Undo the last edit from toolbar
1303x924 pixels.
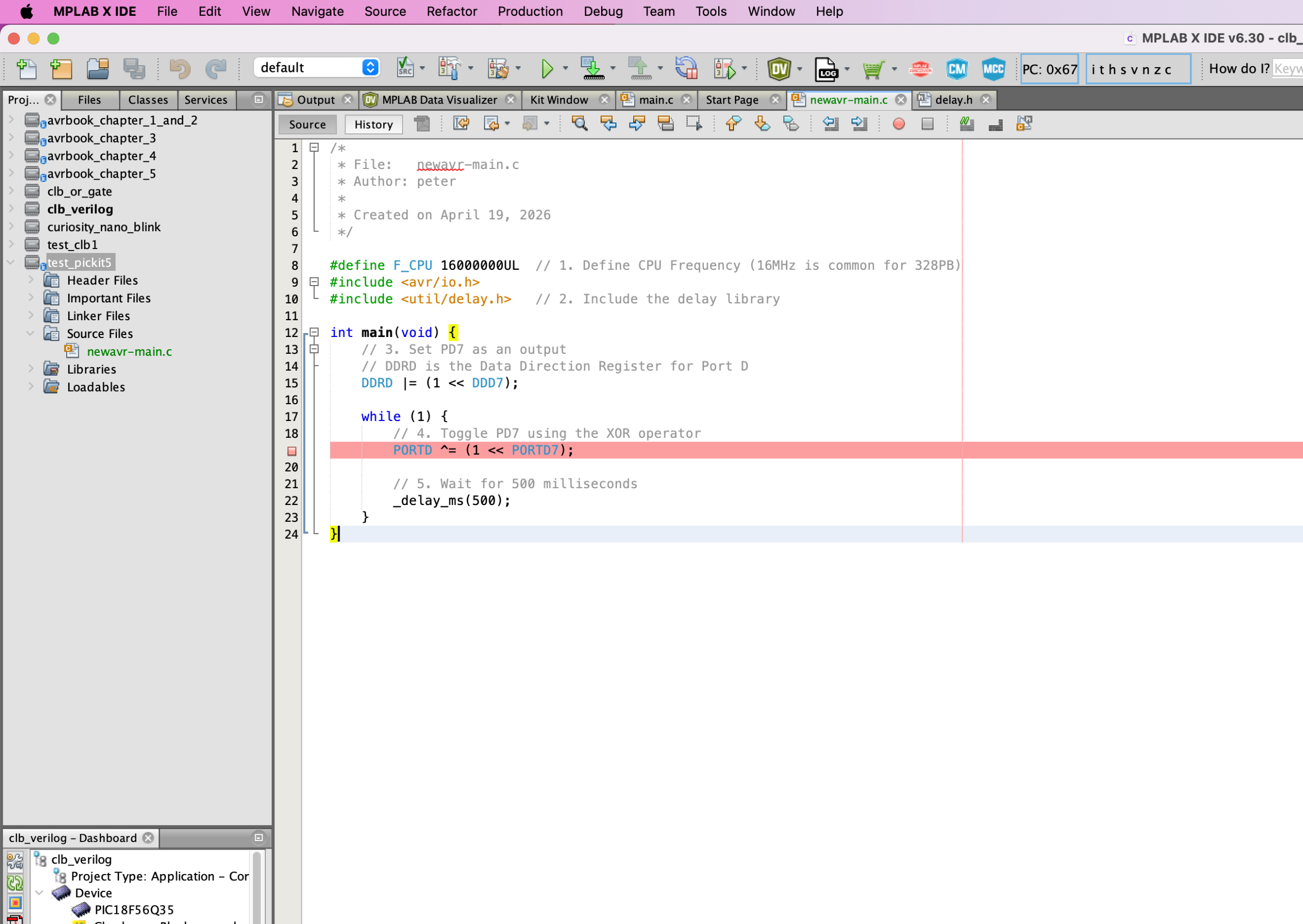pyautogui.click(x=180, y=69)
